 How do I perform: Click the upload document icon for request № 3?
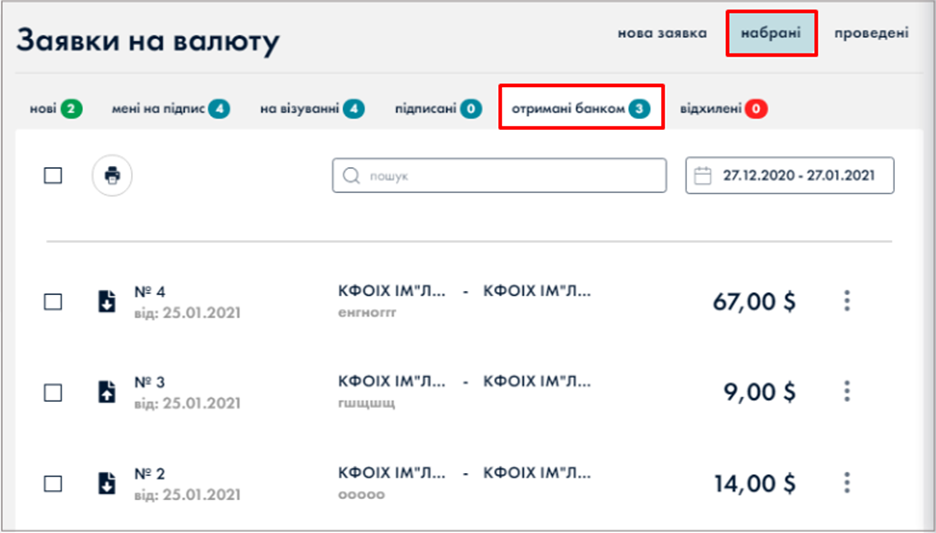(107, 392)
